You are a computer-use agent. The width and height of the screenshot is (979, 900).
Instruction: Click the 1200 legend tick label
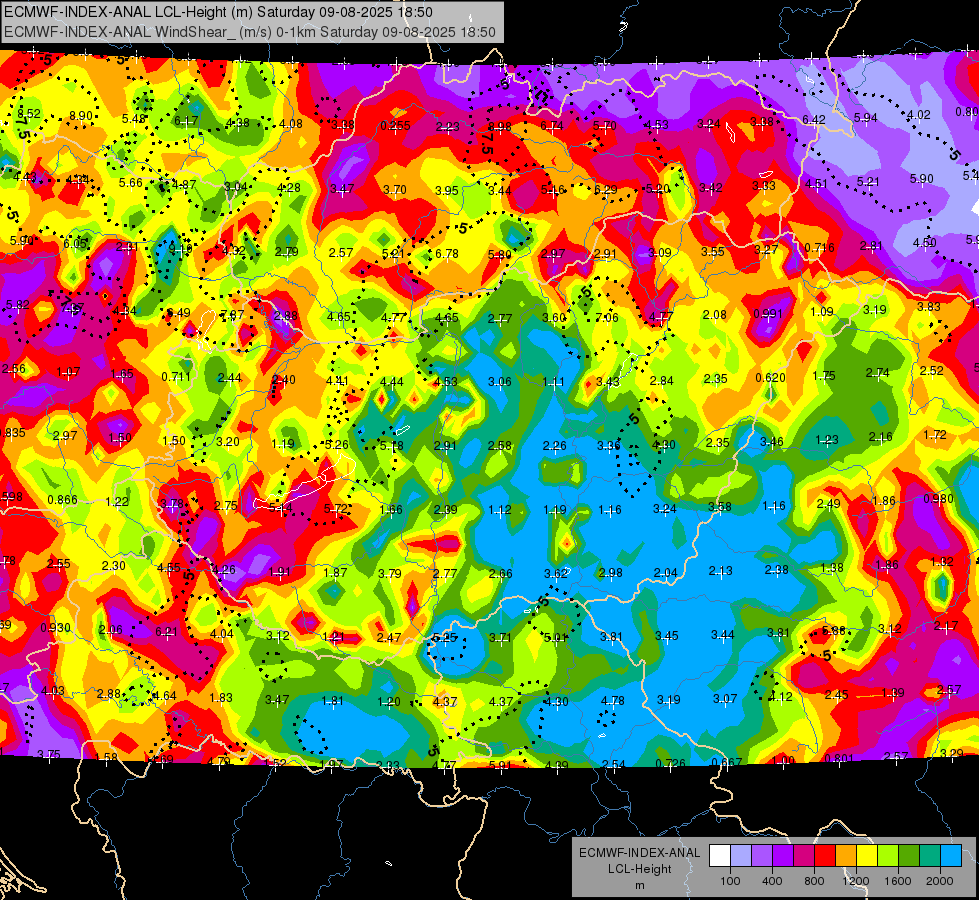[855, 881]
